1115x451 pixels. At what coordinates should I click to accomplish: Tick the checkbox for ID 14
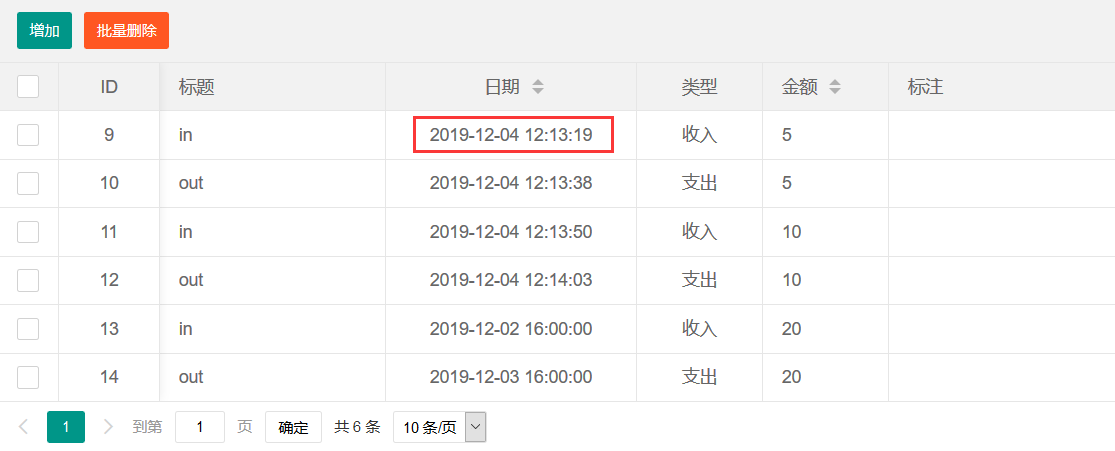(28, 377)
